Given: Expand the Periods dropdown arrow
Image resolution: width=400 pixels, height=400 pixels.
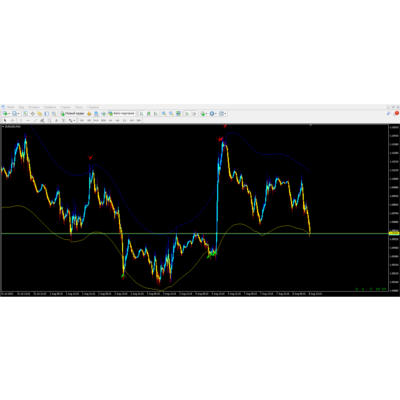Looking at the screenshot, I should [x=216, y=114].
